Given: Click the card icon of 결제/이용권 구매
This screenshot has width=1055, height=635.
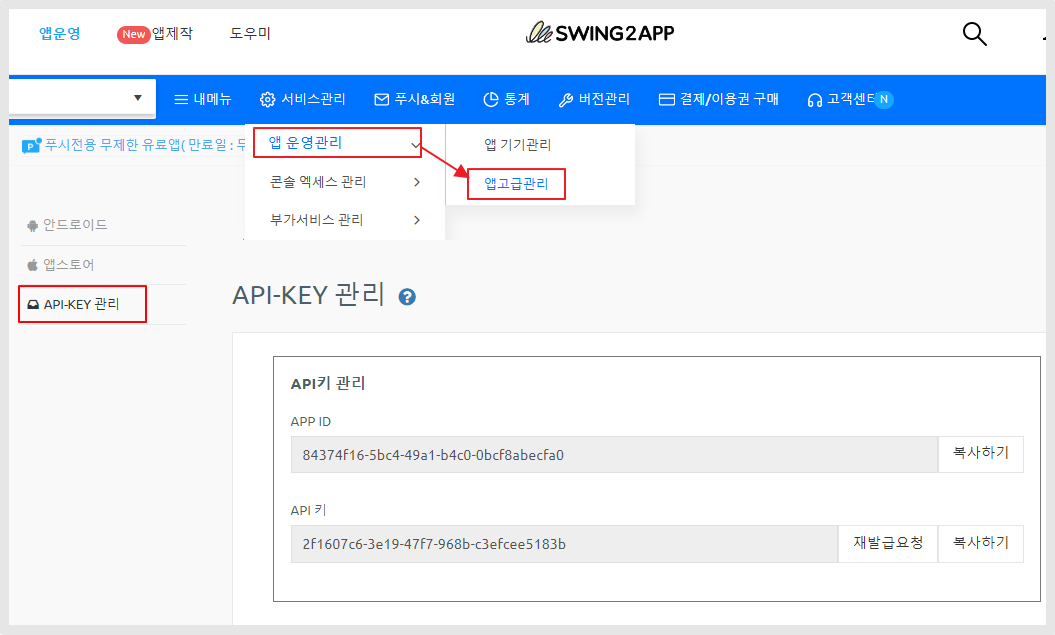Looking at the screenshot, I should pos(666,100).
